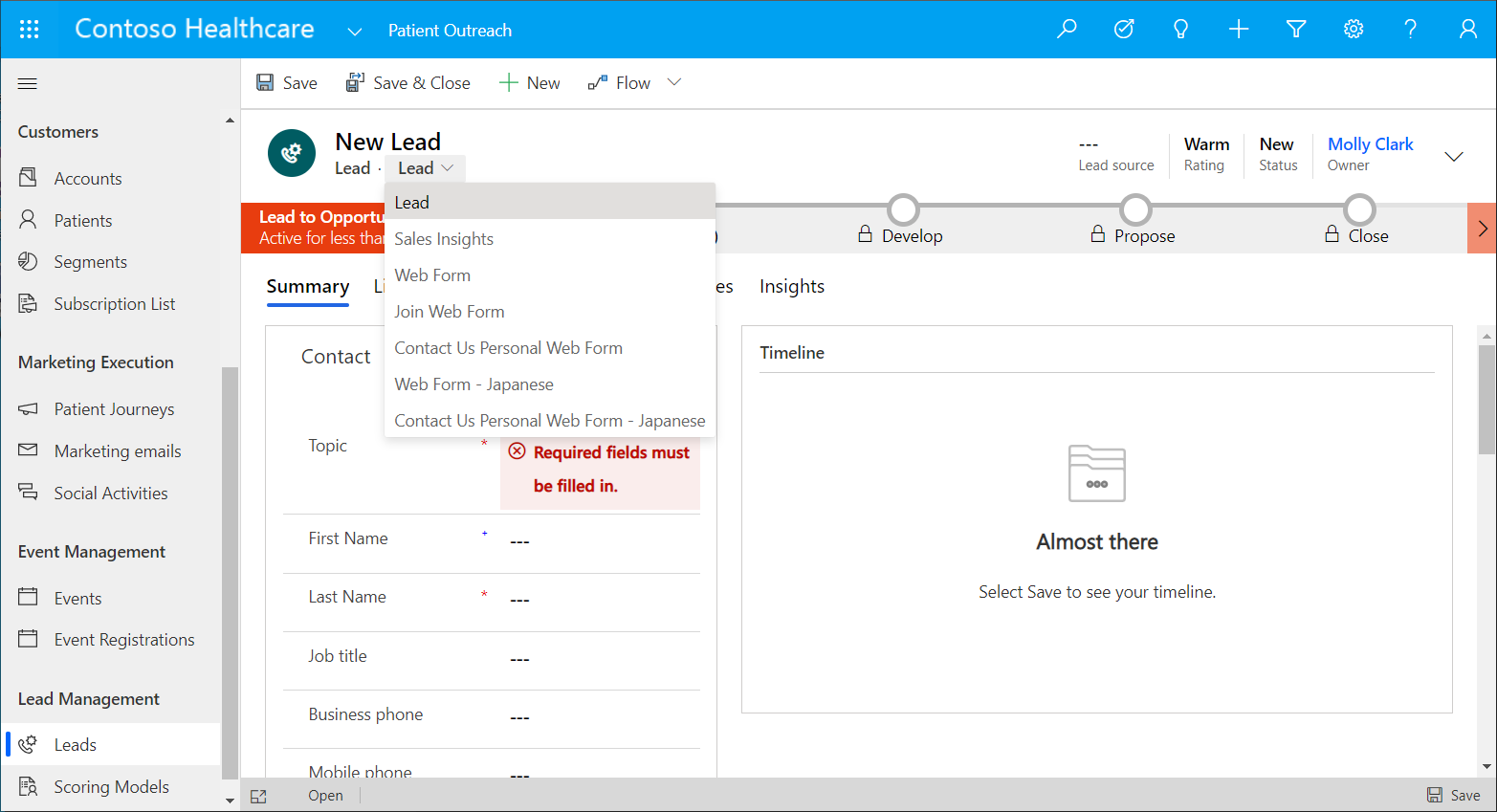Select Lead from the form list
Viewport: 1497px width, 812px height.
[x=550, y=202]
